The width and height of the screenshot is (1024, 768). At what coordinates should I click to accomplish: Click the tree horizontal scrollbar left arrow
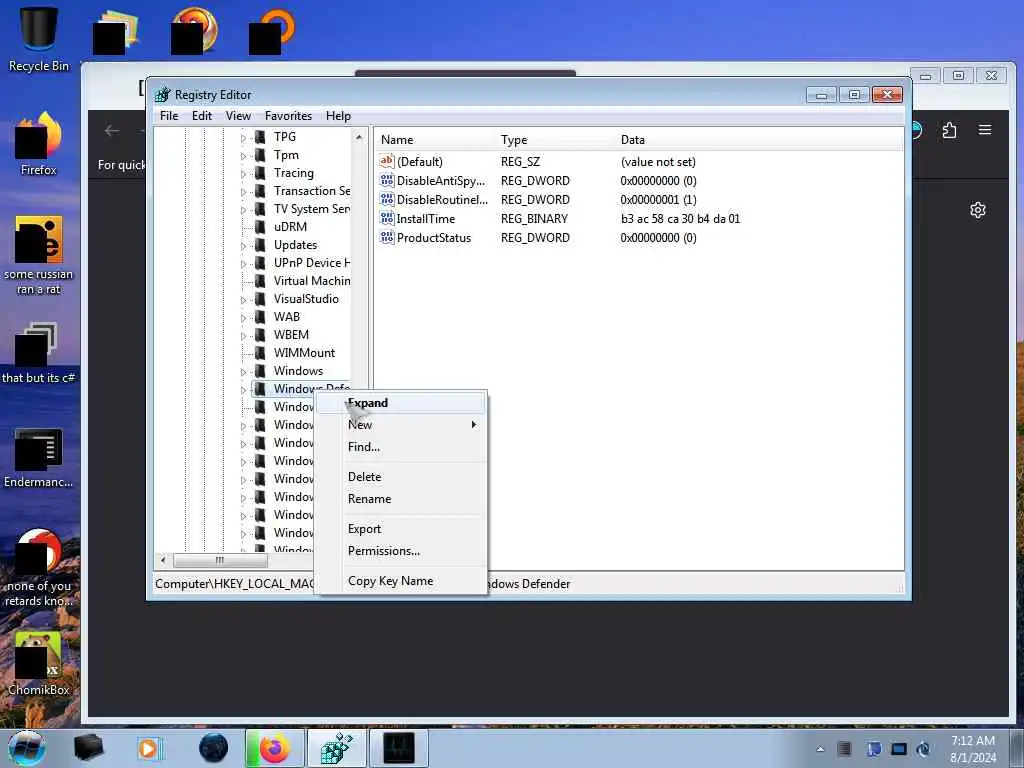pos(163,560)
